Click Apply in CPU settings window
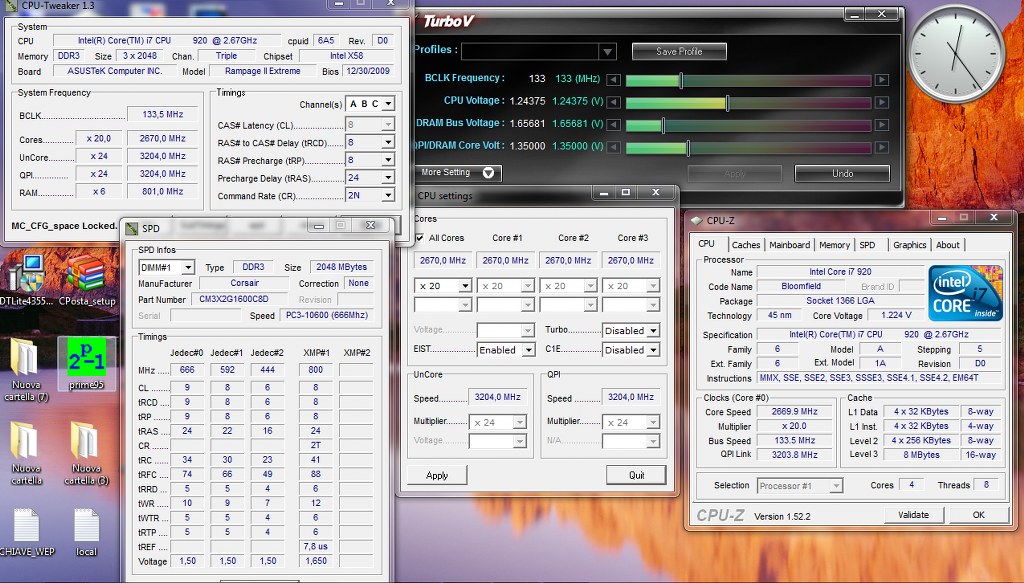Viewport: 1024px width, 583px height. pyautogui.click(x=437, y=475)
